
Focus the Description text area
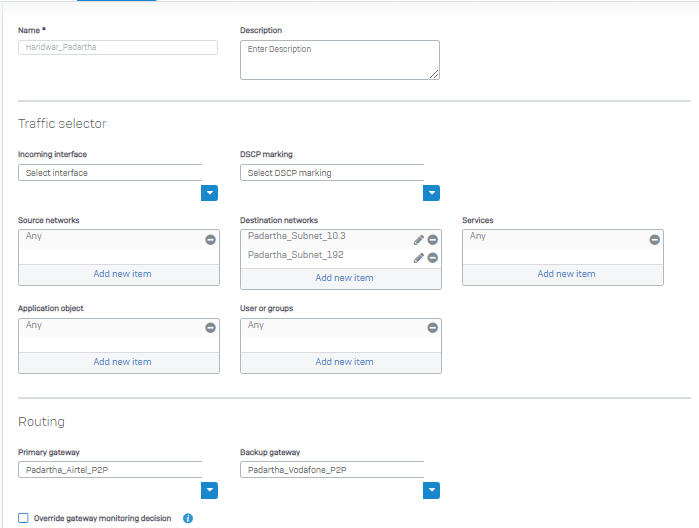click(x=340, y=60)
